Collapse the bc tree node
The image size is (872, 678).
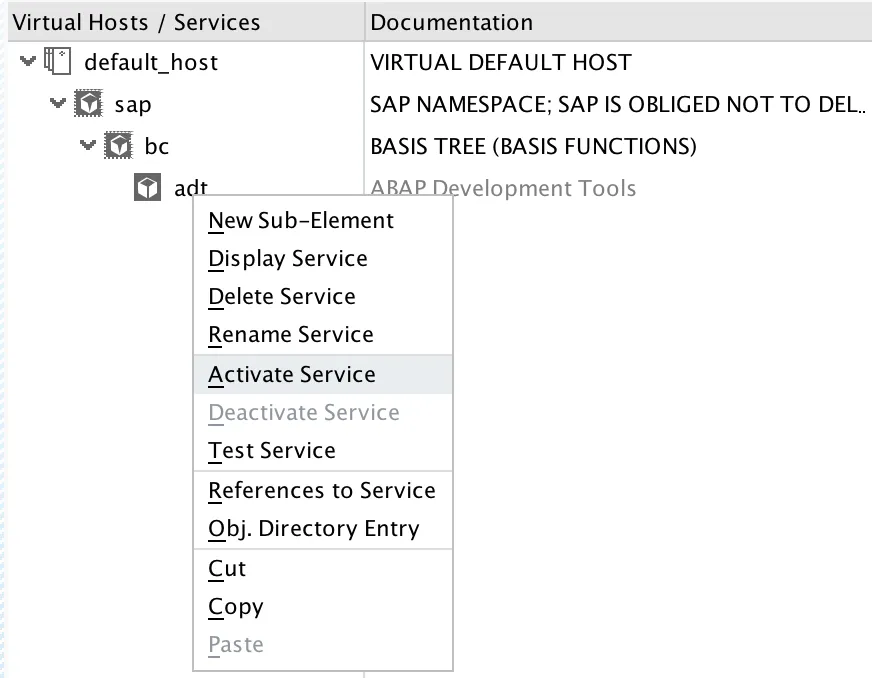tap(88, 146)
